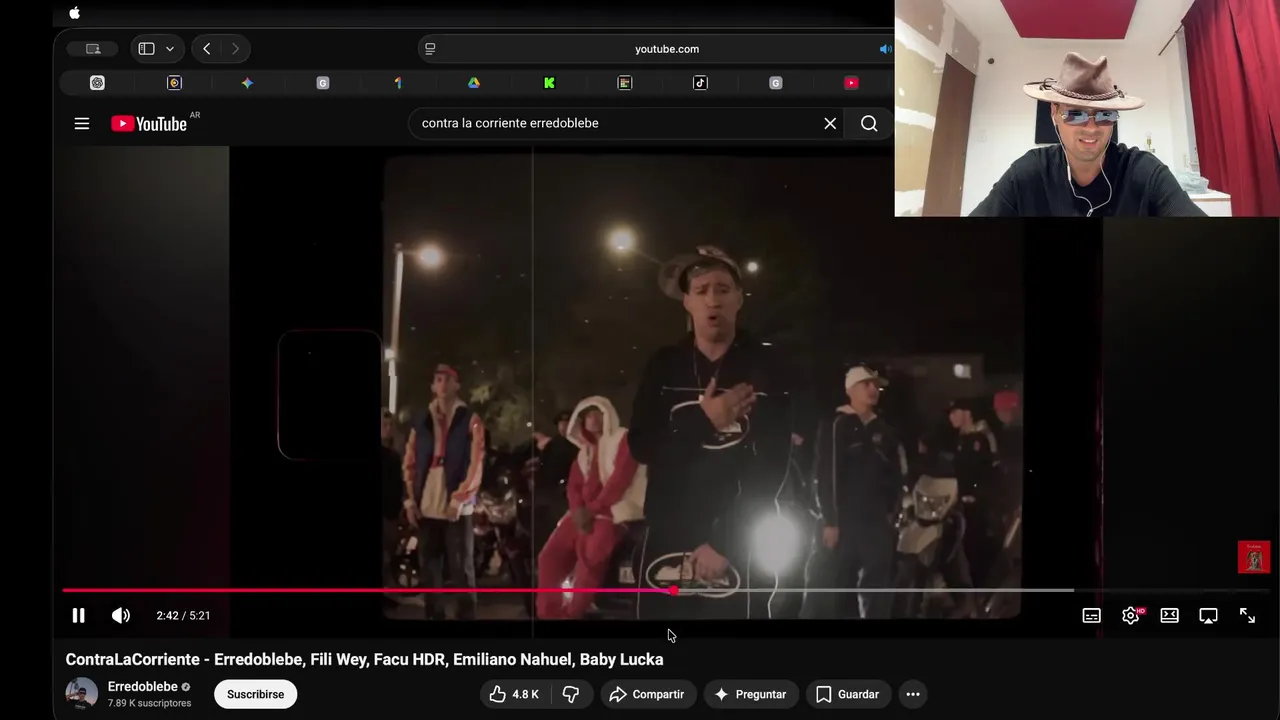Image resolution: width=1280 pixels, height=720 pixels.
Task: Open the Compartir share dialog
Action: click(647, 694)
